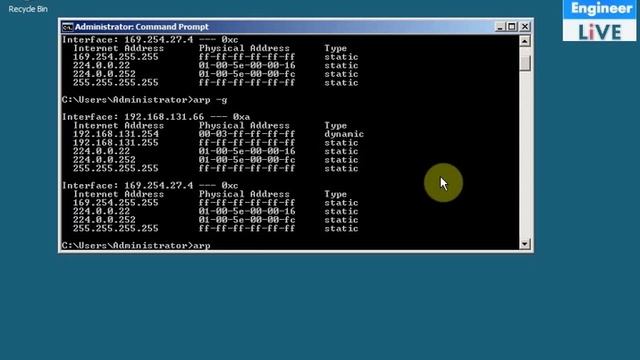Click the last prompt line ending in 'arp'

pyautogui.click(x=136, y=245)
